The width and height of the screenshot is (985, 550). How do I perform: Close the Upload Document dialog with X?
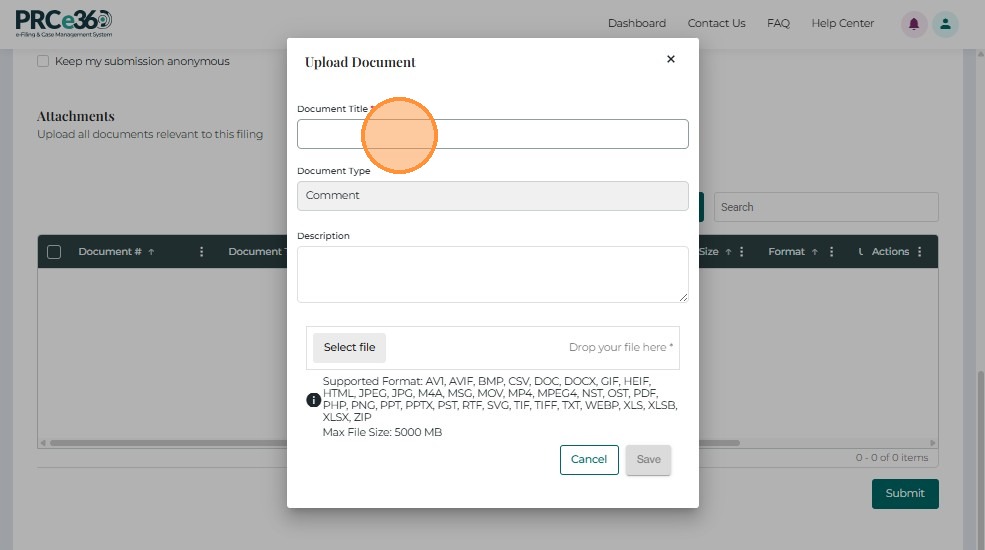[x=670, y=59]
